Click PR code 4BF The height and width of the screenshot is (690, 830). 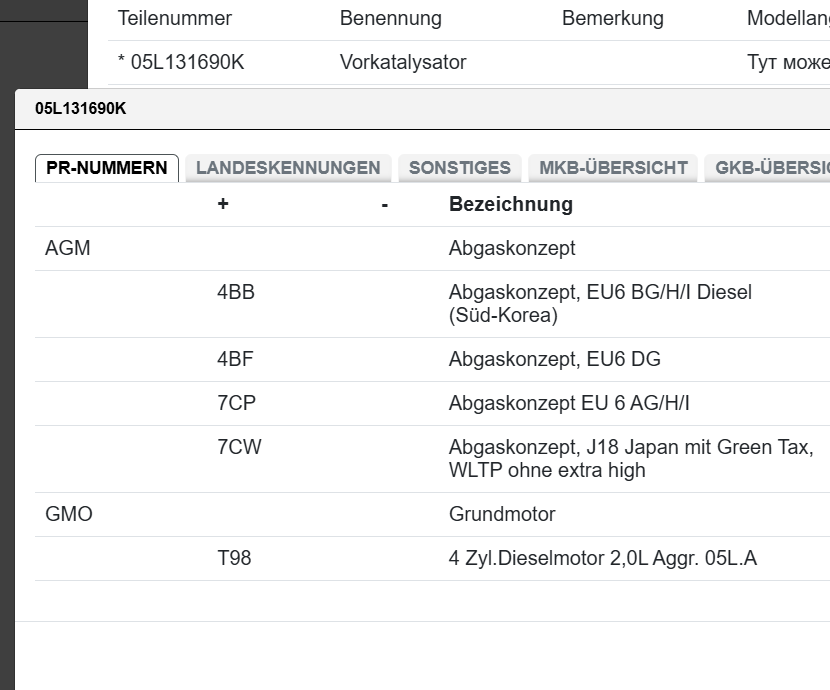[235, 359]
